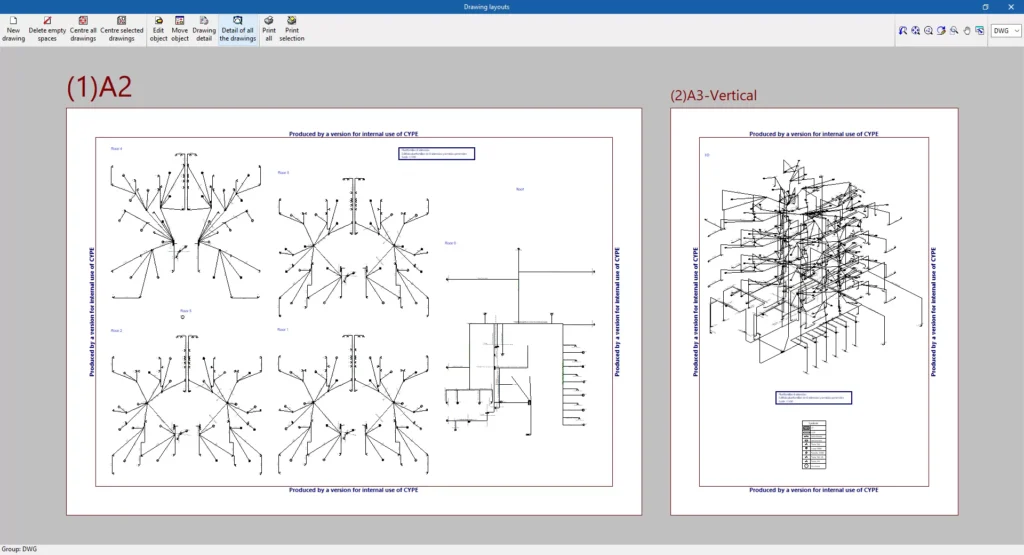Click the redraw refresh icon

click(x=941, y=31)
